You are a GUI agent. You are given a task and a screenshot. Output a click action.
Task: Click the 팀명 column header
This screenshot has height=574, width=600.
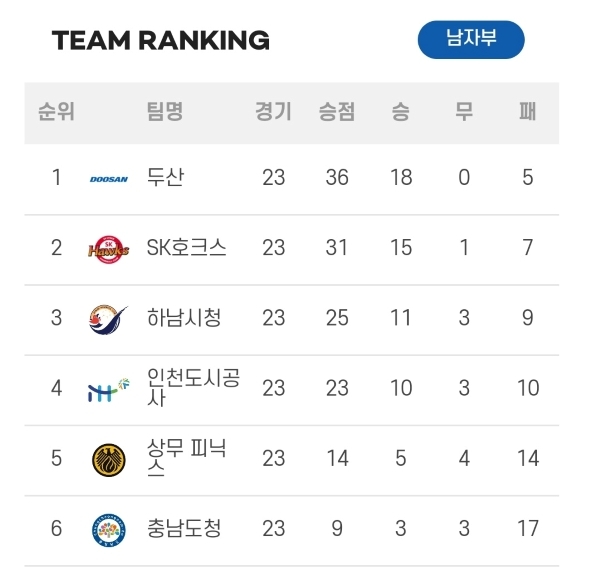[165, 112]
